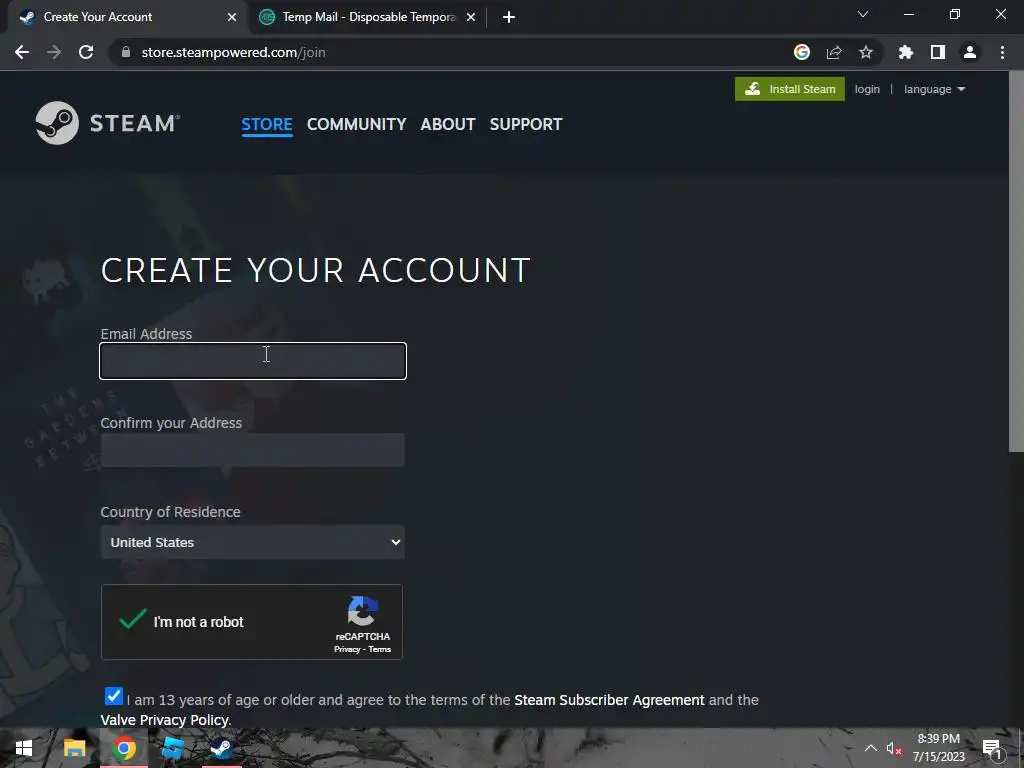Open the Chrome three-dot menu

tap(1002, 52)
